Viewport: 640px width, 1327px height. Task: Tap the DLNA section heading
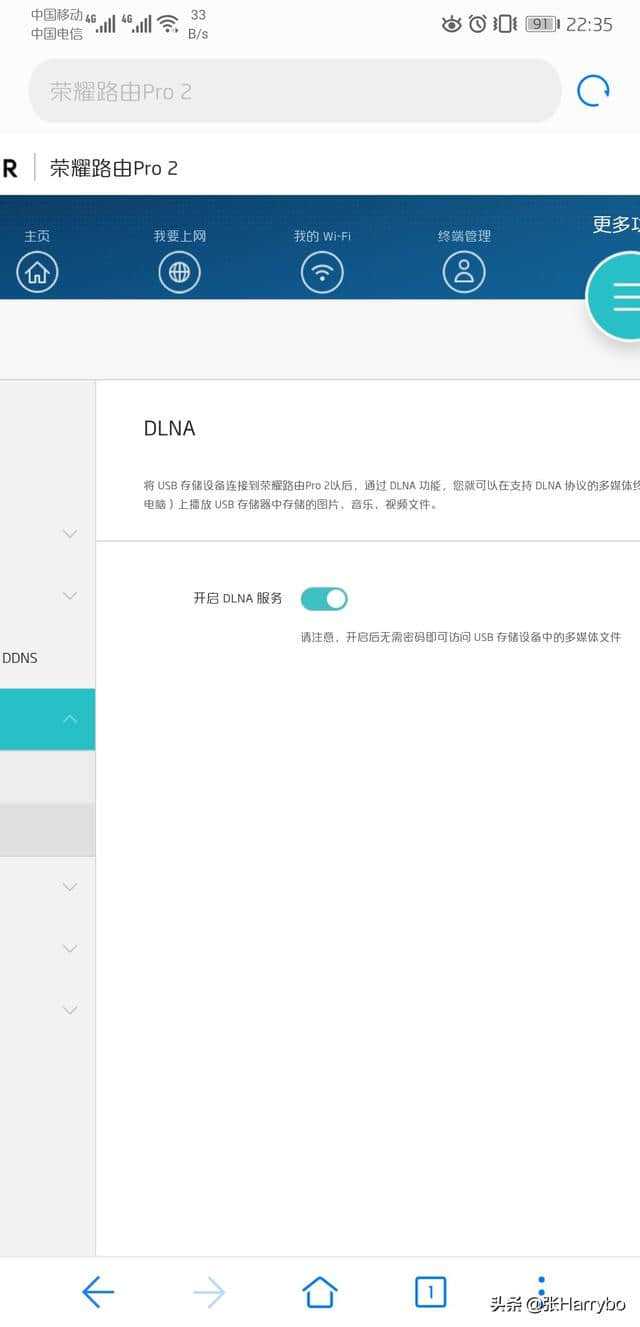tap(170, 428)
